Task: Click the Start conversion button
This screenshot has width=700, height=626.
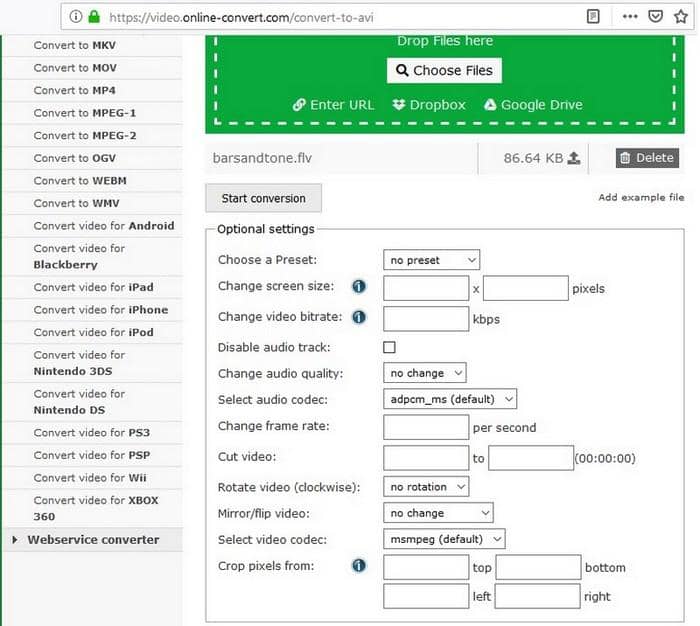Action: click(x=263, y=198)
